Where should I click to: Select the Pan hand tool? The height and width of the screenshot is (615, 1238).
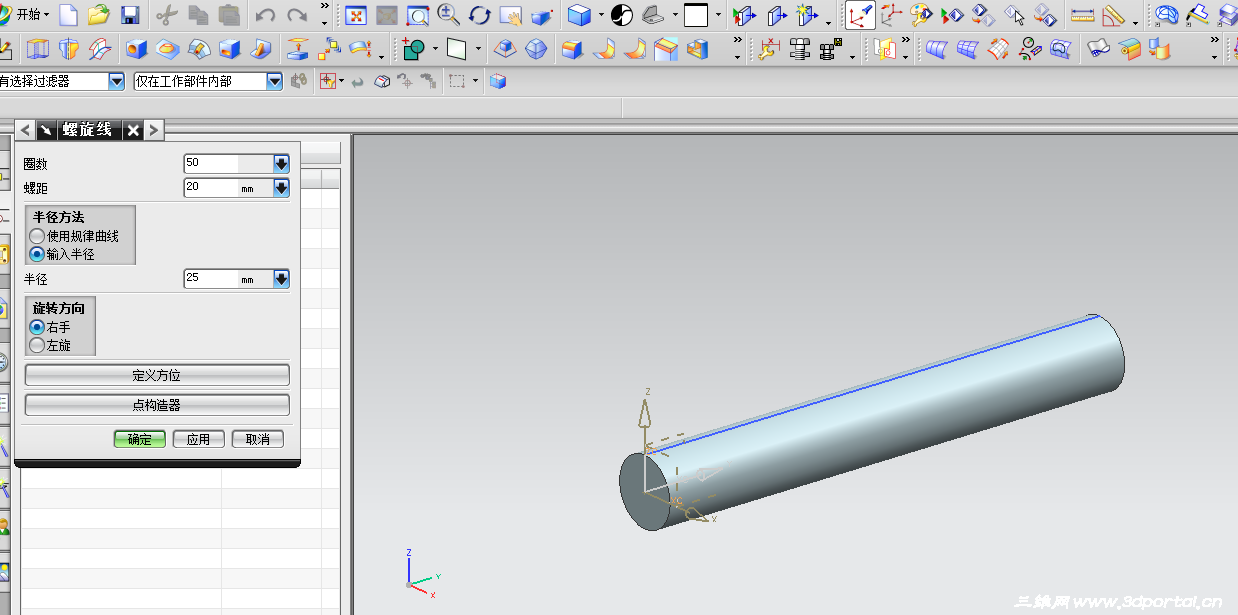(510, 15)
